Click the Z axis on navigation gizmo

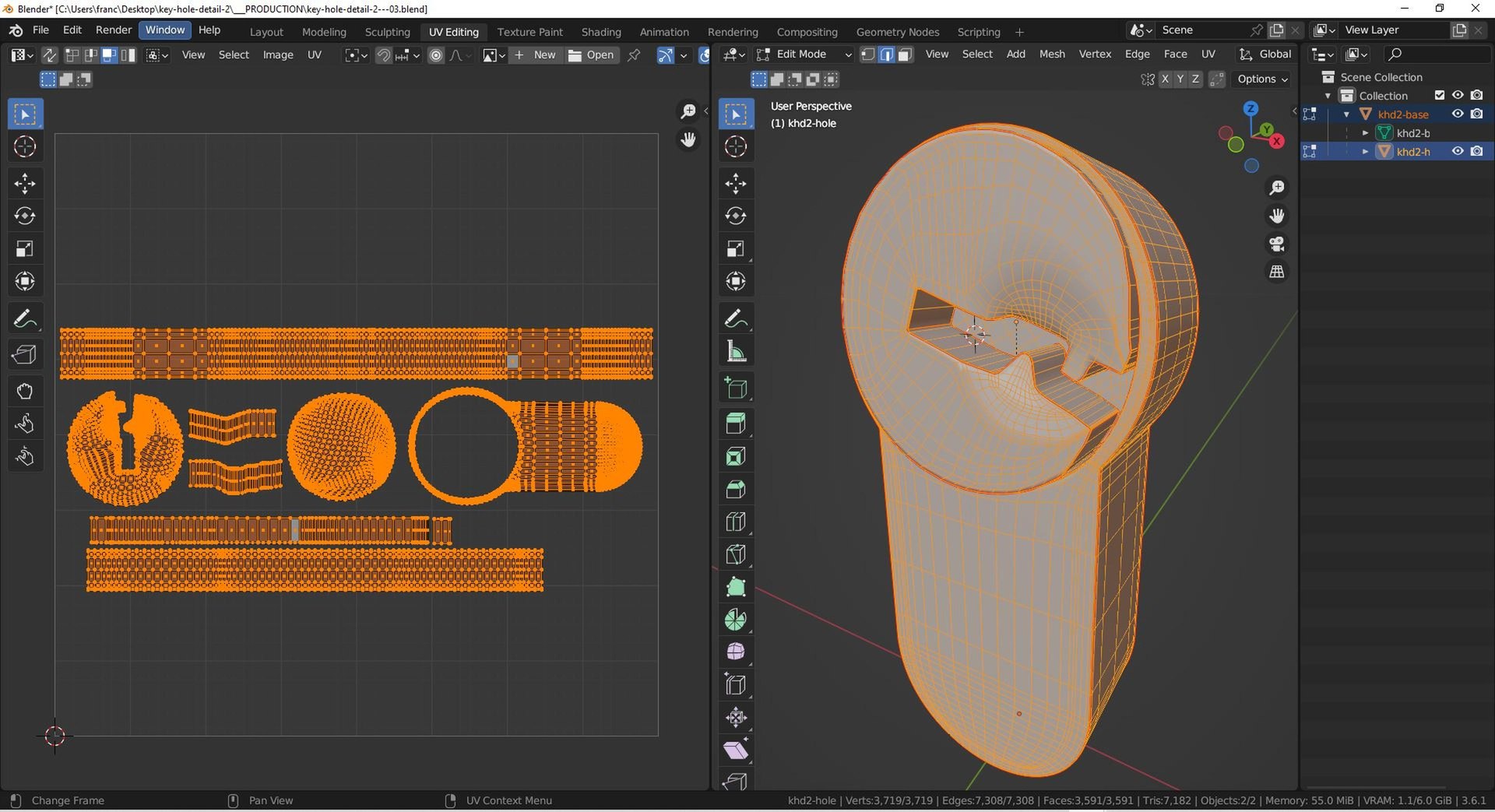pyautogui.click(x=1251, y=109)
